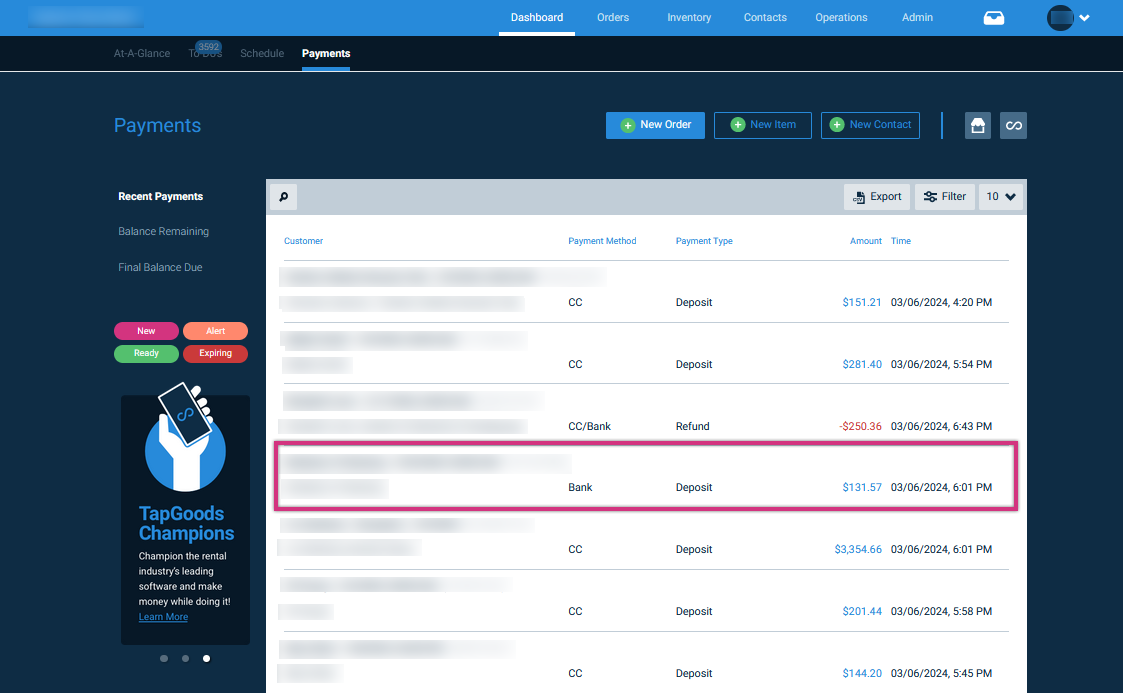1123x693 pixels.
Task: Open the search magnifier in the payments table
Action: pyautogui.click(x=284, y=197)
